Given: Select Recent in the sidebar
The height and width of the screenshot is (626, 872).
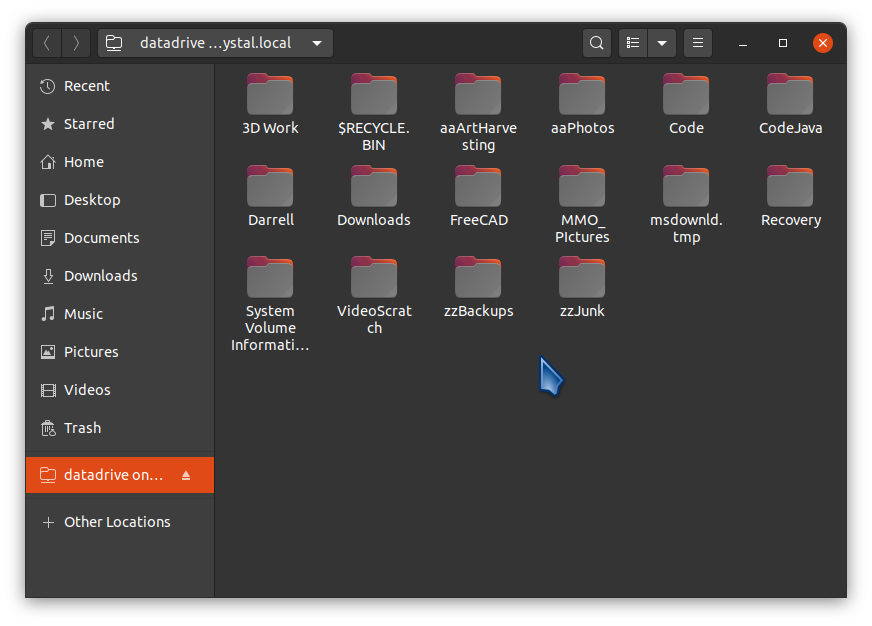Looking at the screenshot, I should (x=86, y=86).
